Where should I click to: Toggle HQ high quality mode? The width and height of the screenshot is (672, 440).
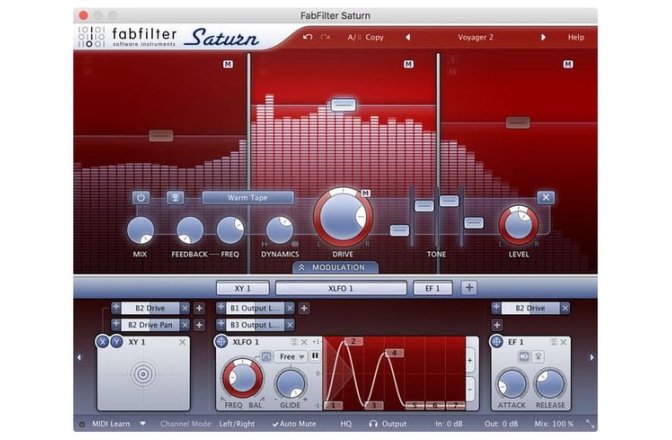point(346,424)
